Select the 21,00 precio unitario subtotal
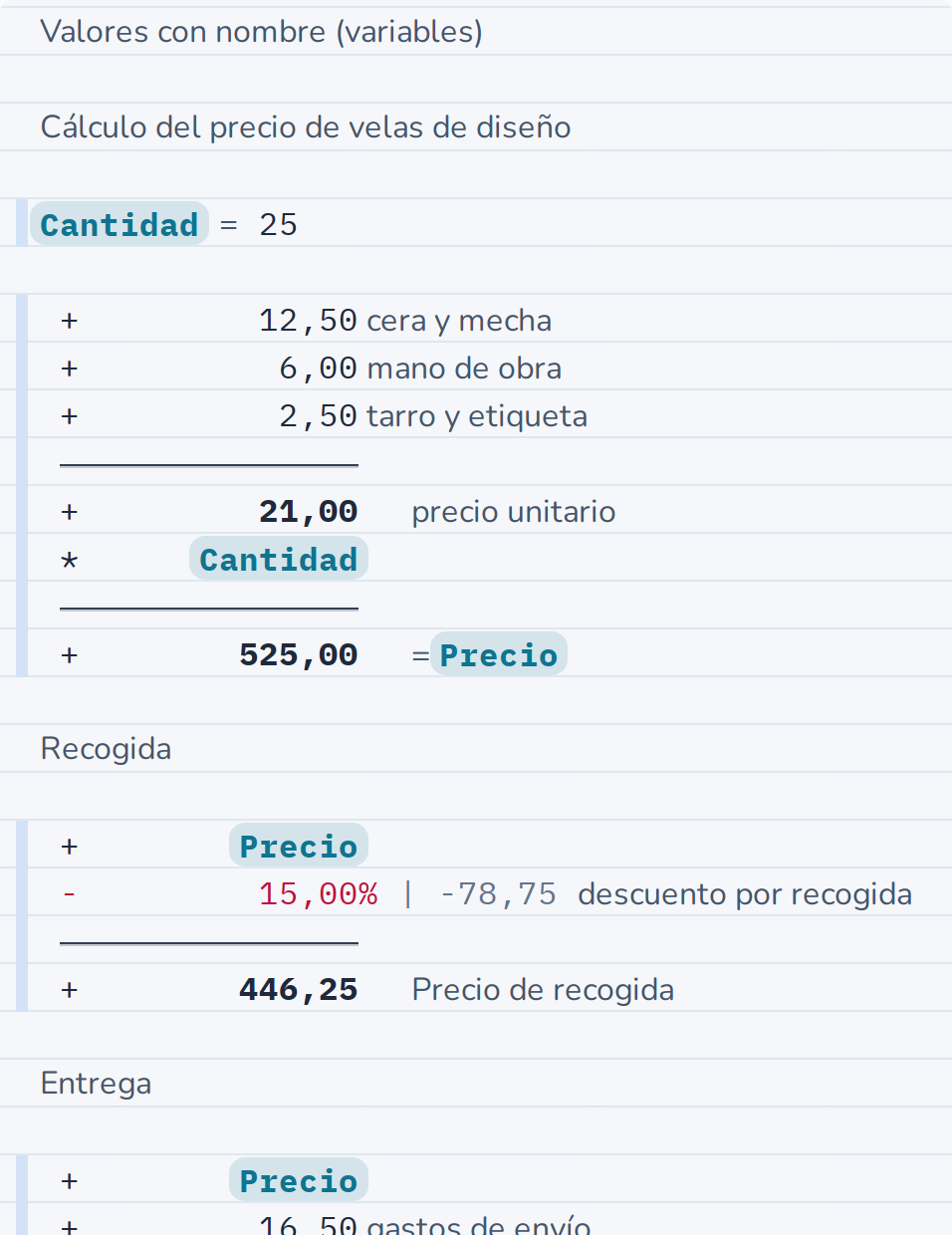Viewport: 952px width, 1235px height. [x=308, y=511]
